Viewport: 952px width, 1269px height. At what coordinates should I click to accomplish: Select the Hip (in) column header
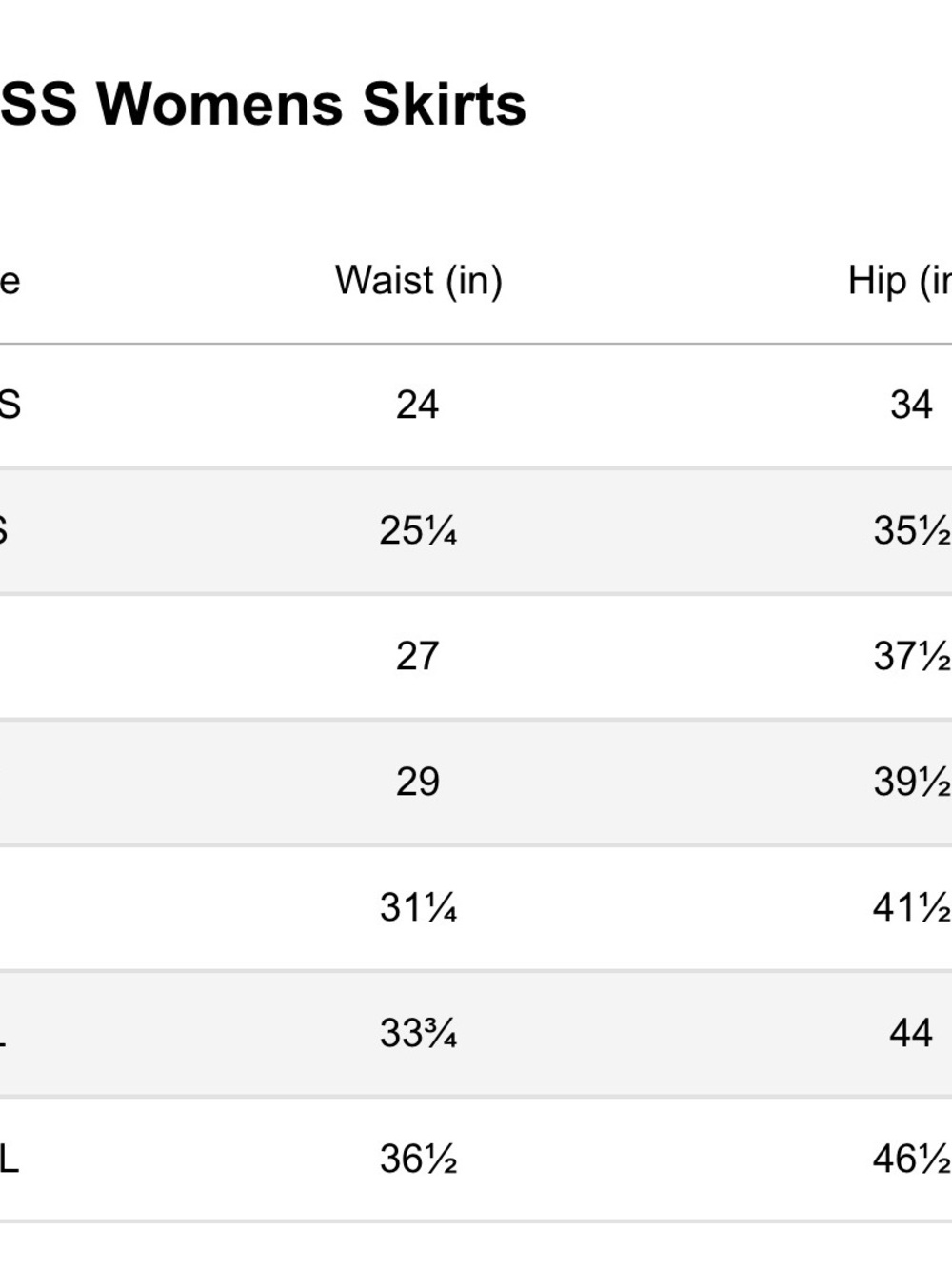pos(900,281)
